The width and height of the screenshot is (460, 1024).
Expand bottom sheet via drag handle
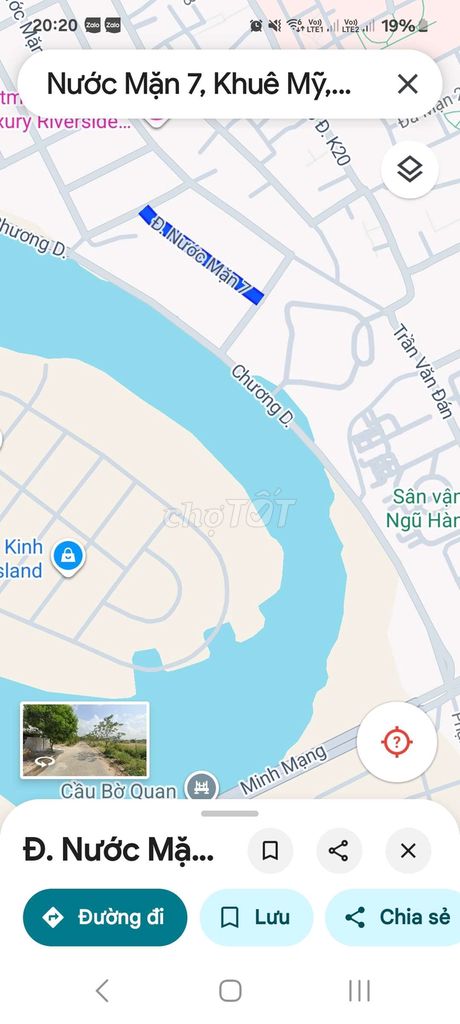[x=230, y=814]
